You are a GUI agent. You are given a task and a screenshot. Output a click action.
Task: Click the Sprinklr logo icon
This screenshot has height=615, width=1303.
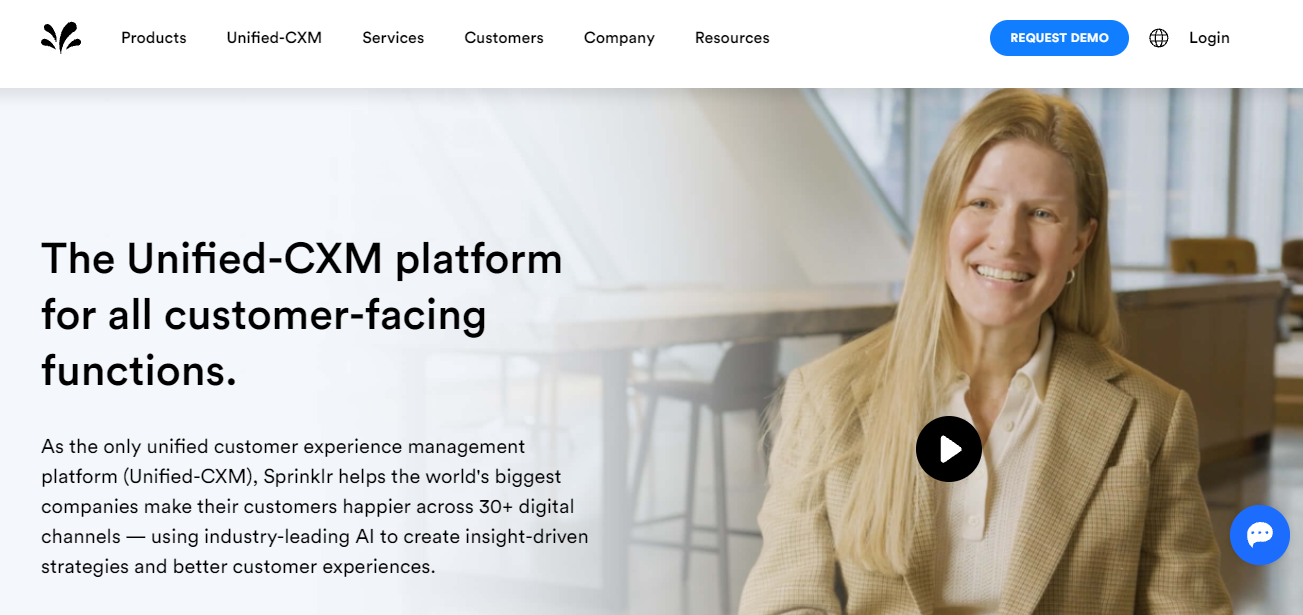tap(61, 38)
